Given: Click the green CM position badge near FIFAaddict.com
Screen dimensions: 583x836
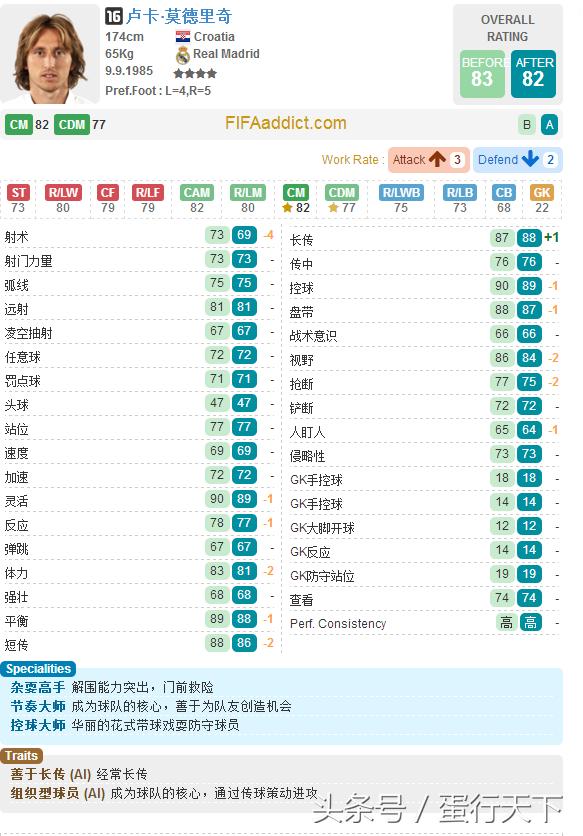Looking at the screenshot, I should point(19,125).
